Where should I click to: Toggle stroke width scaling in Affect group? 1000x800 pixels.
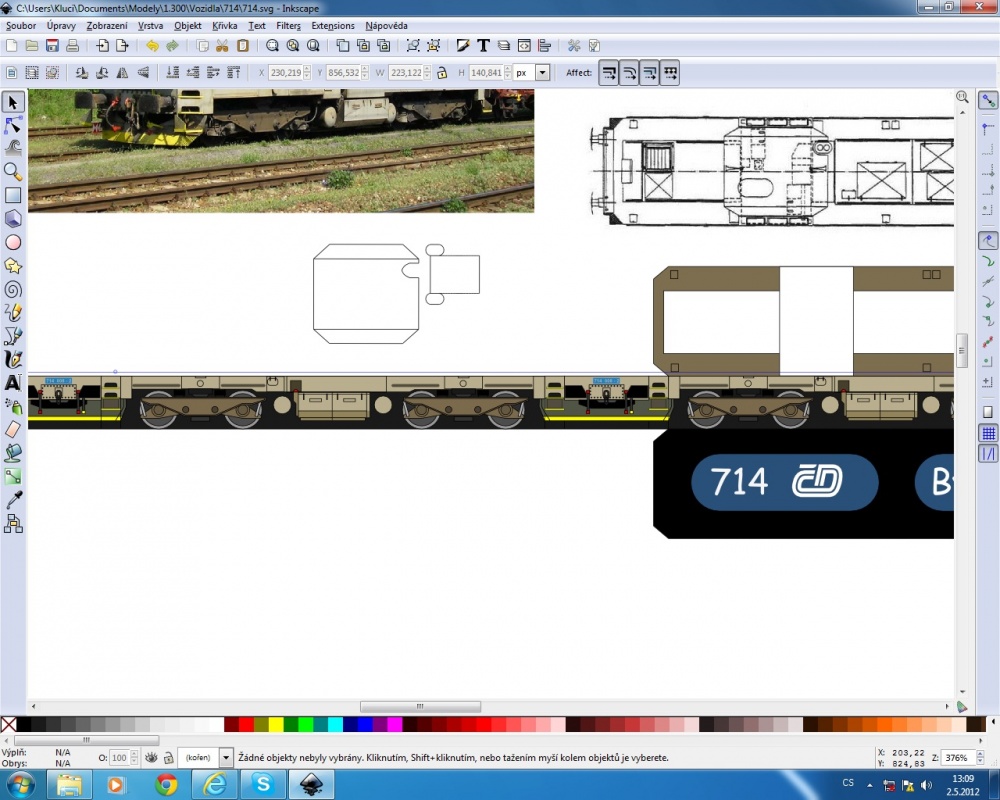[x=609, y=73]
